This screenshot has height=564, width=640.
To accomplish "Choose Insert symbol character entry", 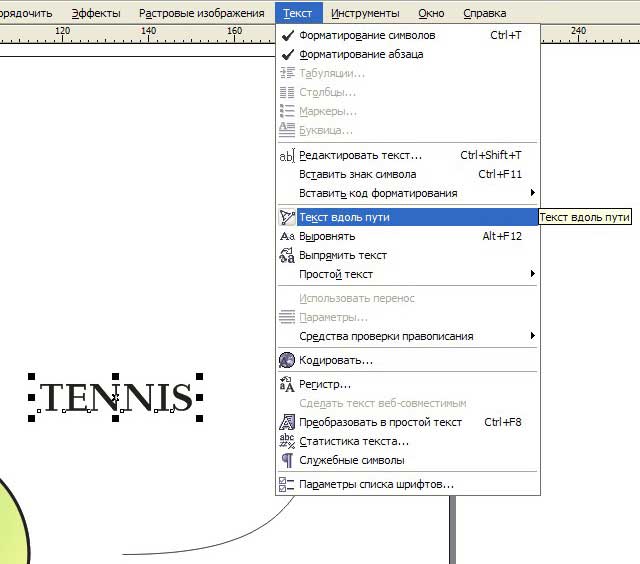I will point(357,174).
